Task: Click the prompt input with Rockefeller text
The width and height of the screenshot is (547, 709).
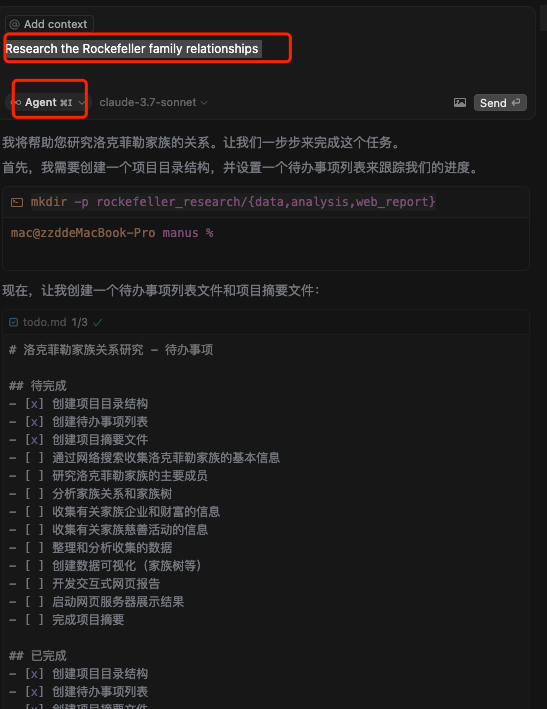Action: click(147, 48)
